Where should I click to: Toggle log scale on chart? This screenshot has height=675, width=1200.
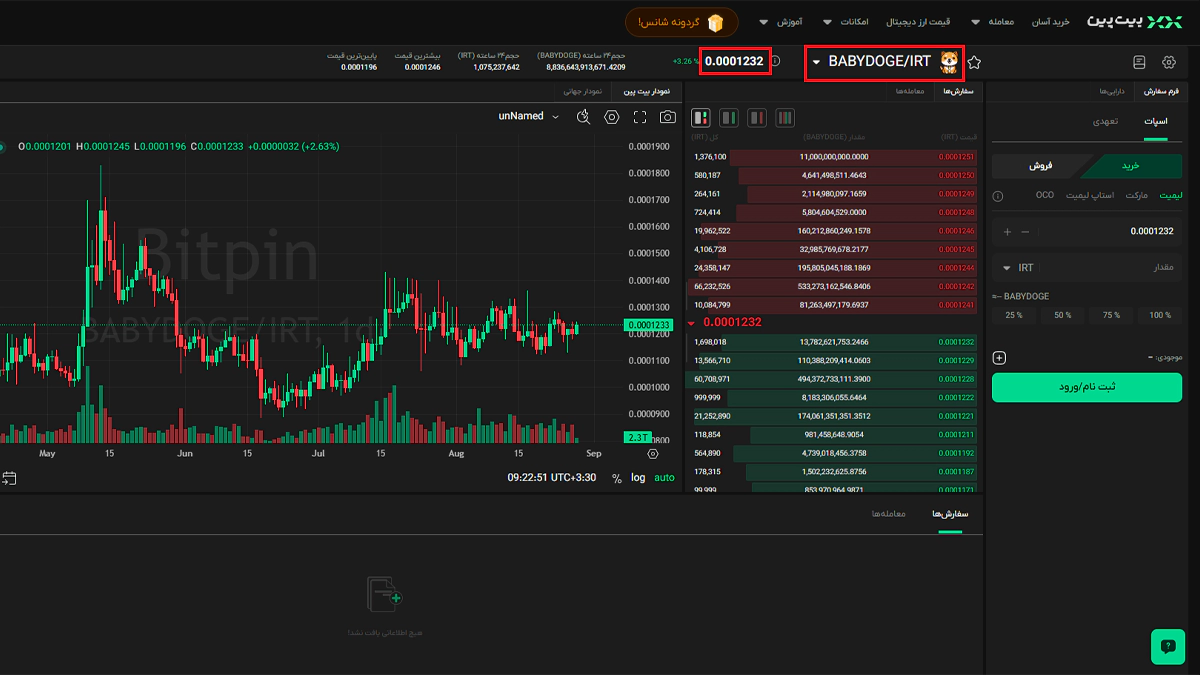[x=638, y=478]
